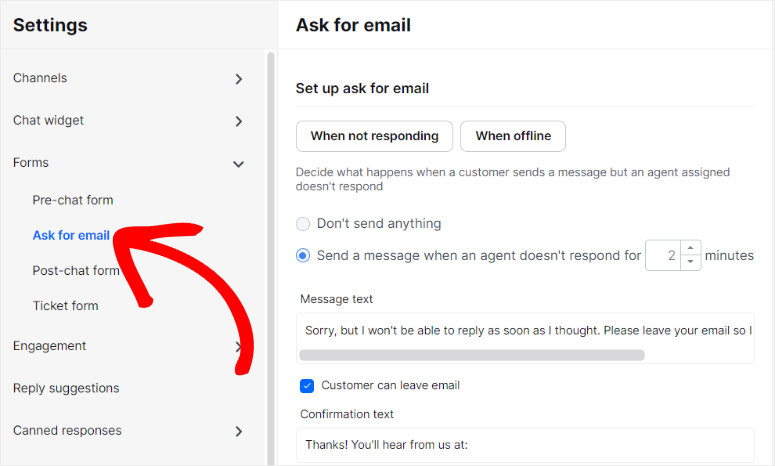Click the settings sidebar vertical scrollbar
Screen dimensions: 775x466
click(x=271, y=258)
